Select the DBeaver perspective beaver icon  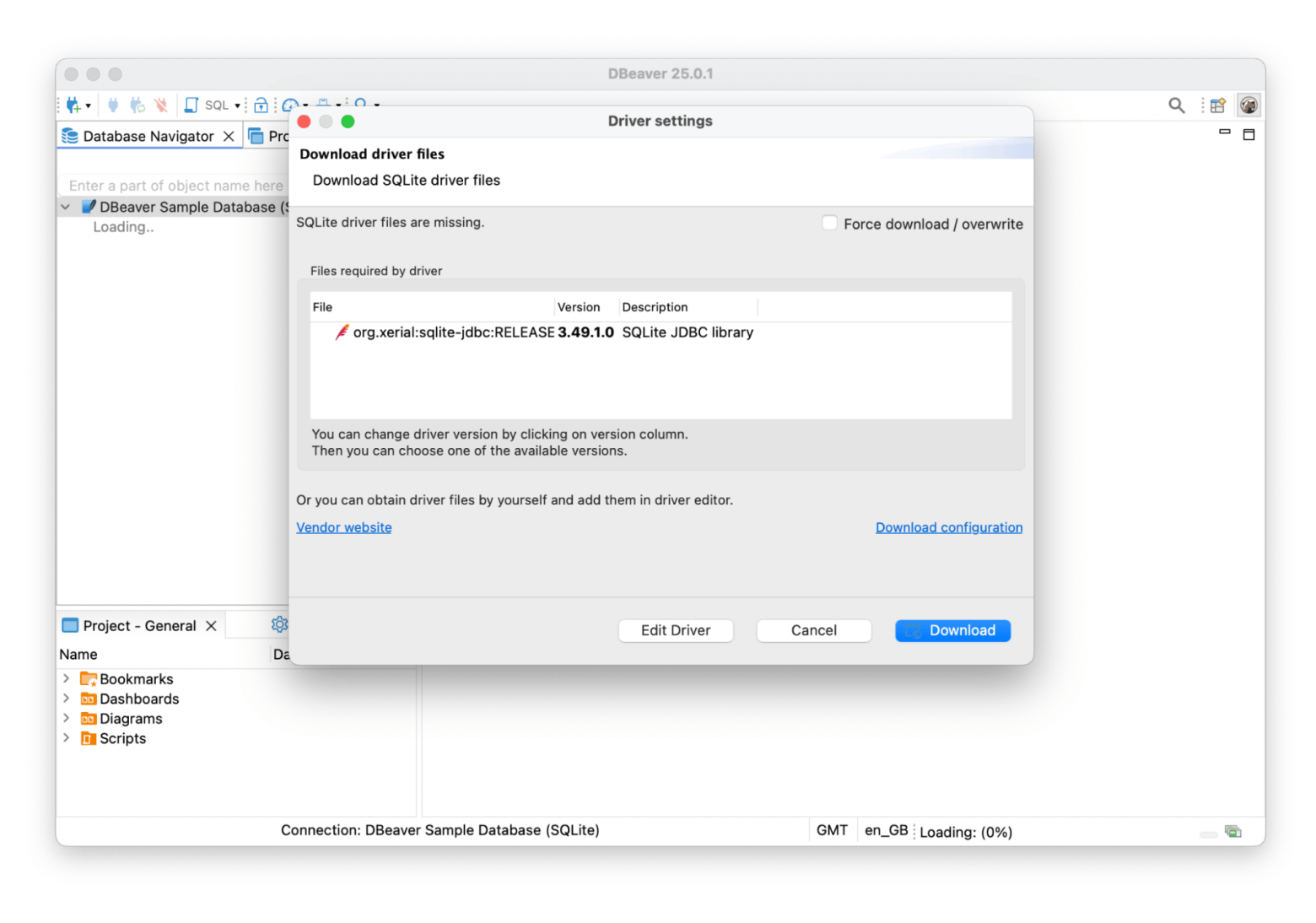[1249, 105]
